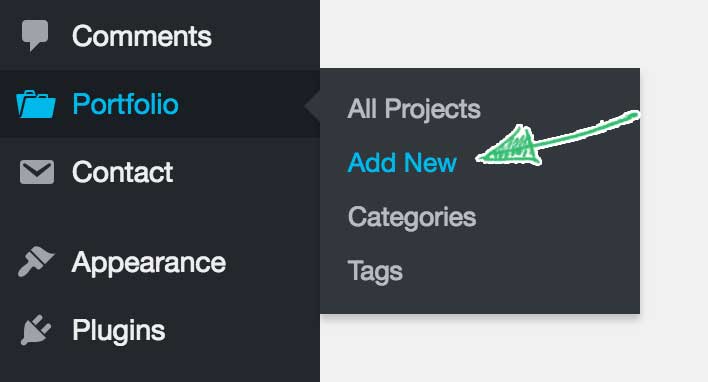Select the Portfolio text label in sidebar

tap(126, 104)
